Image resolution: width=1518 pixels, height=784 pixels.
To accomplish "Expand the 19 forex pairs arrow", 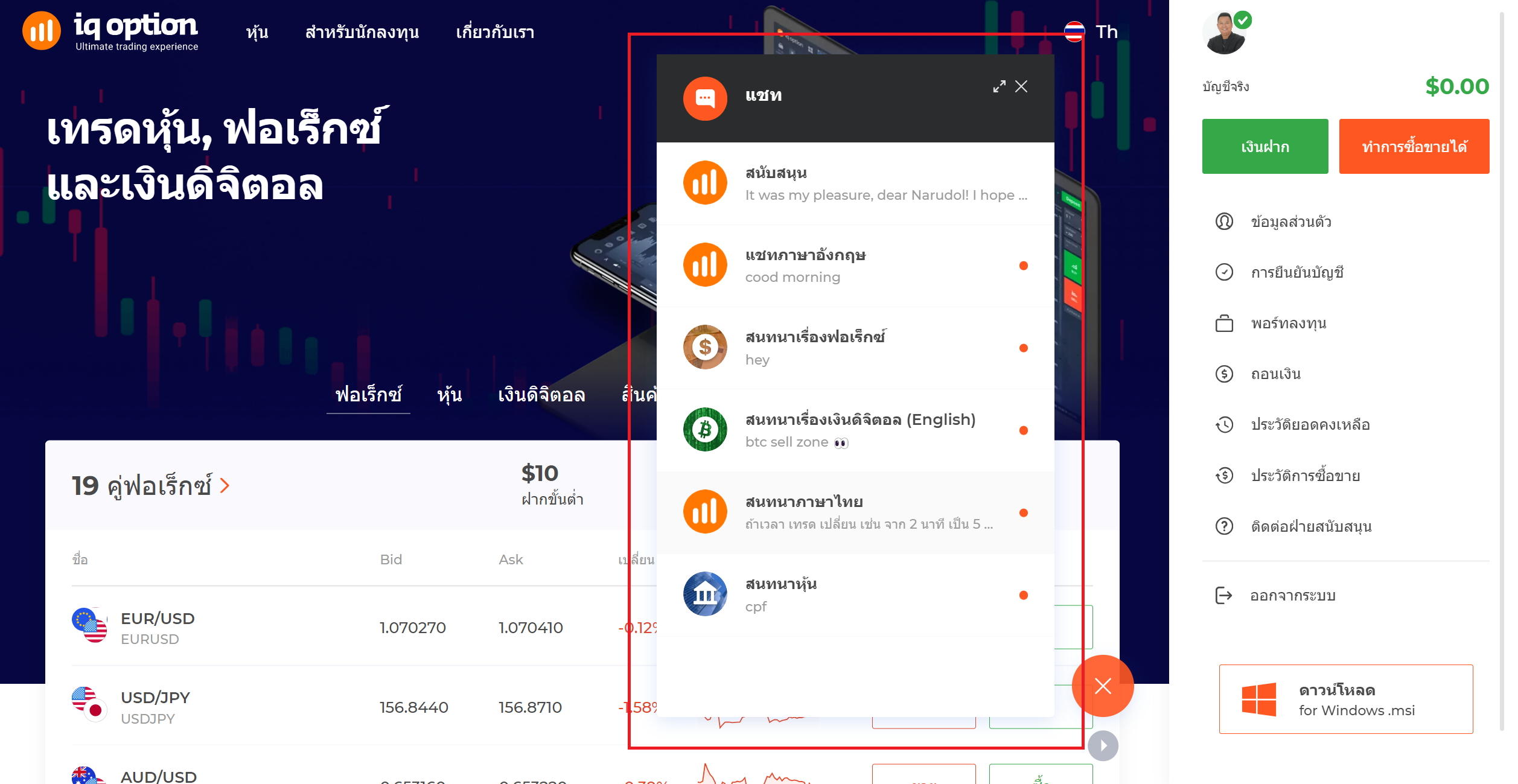I will click(x=225, y=485).
